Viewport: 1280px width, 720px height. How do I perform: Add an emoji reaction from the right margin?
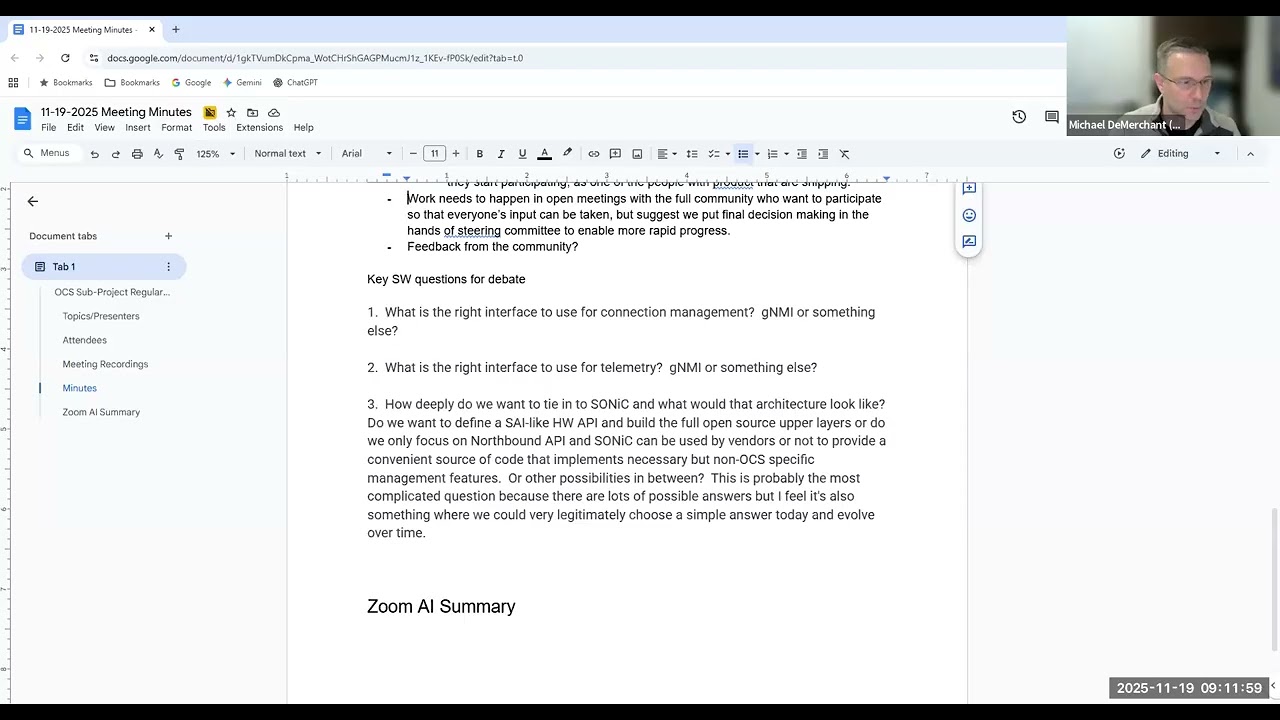969,215
